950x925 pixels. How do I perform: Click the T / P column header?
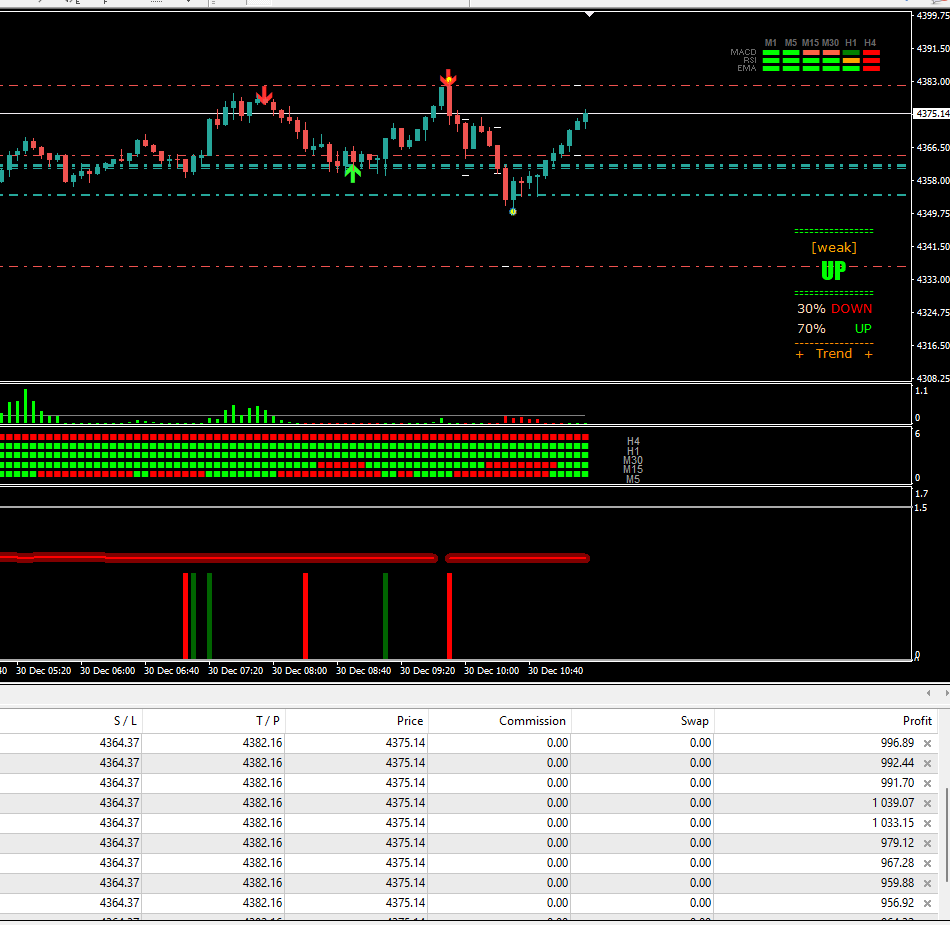[268, 720]
